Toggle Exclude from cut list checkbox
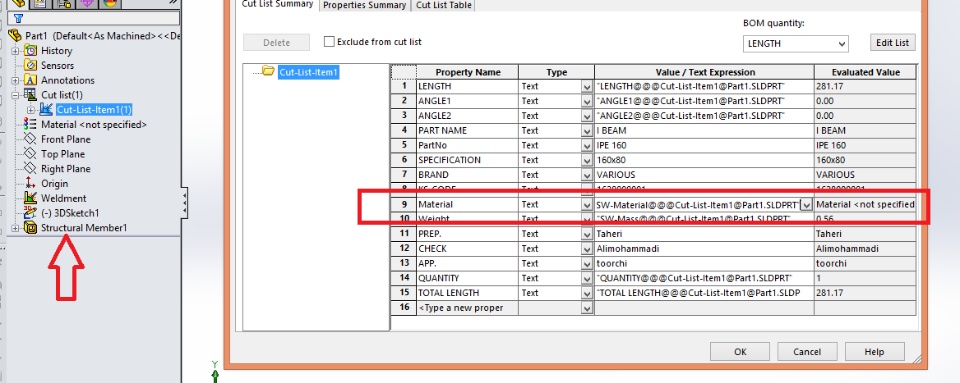The image size is (960, 383). tap(329, 42)
